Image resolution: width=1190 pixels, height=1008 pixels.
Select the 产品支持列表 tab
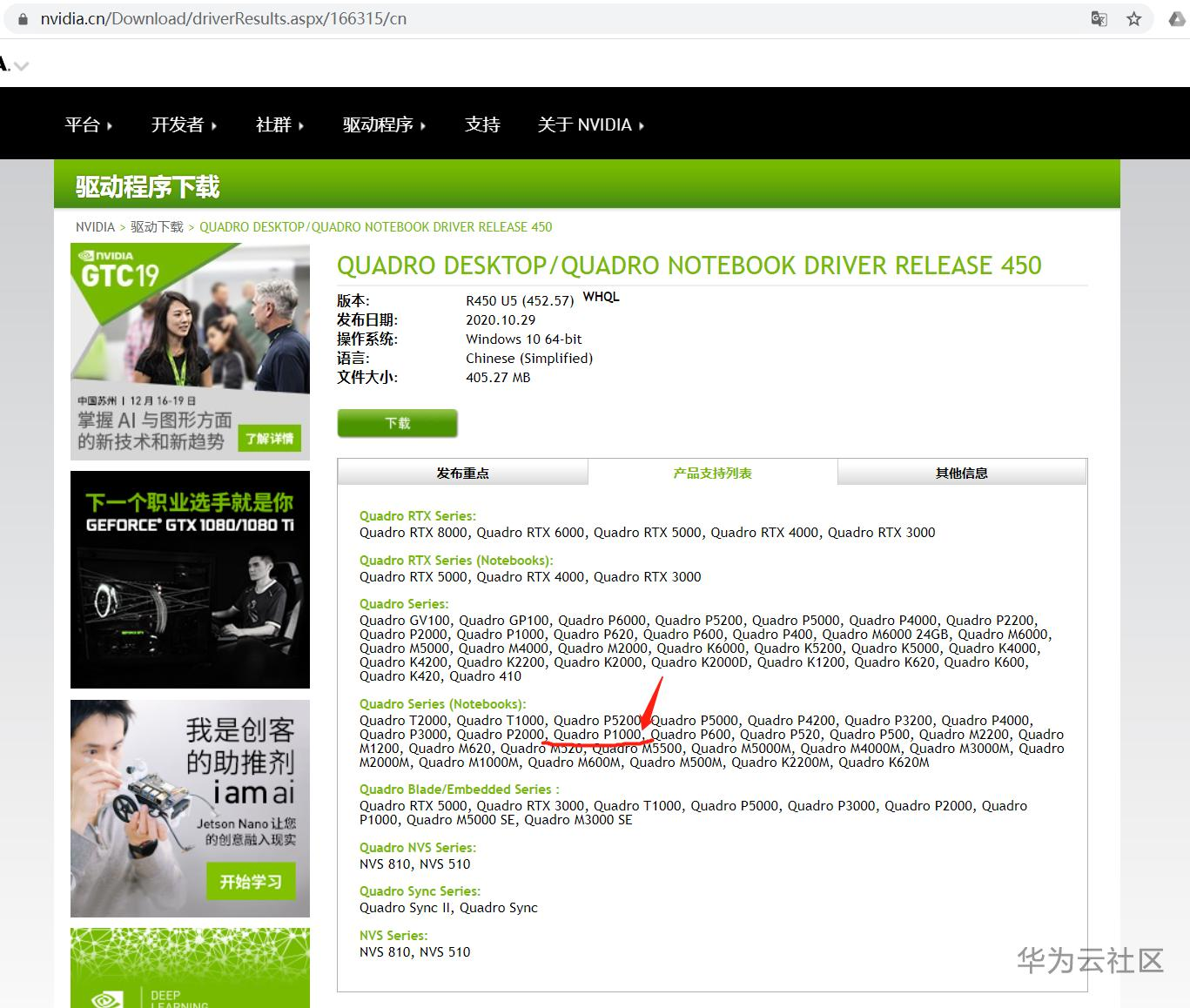[712, 473]
